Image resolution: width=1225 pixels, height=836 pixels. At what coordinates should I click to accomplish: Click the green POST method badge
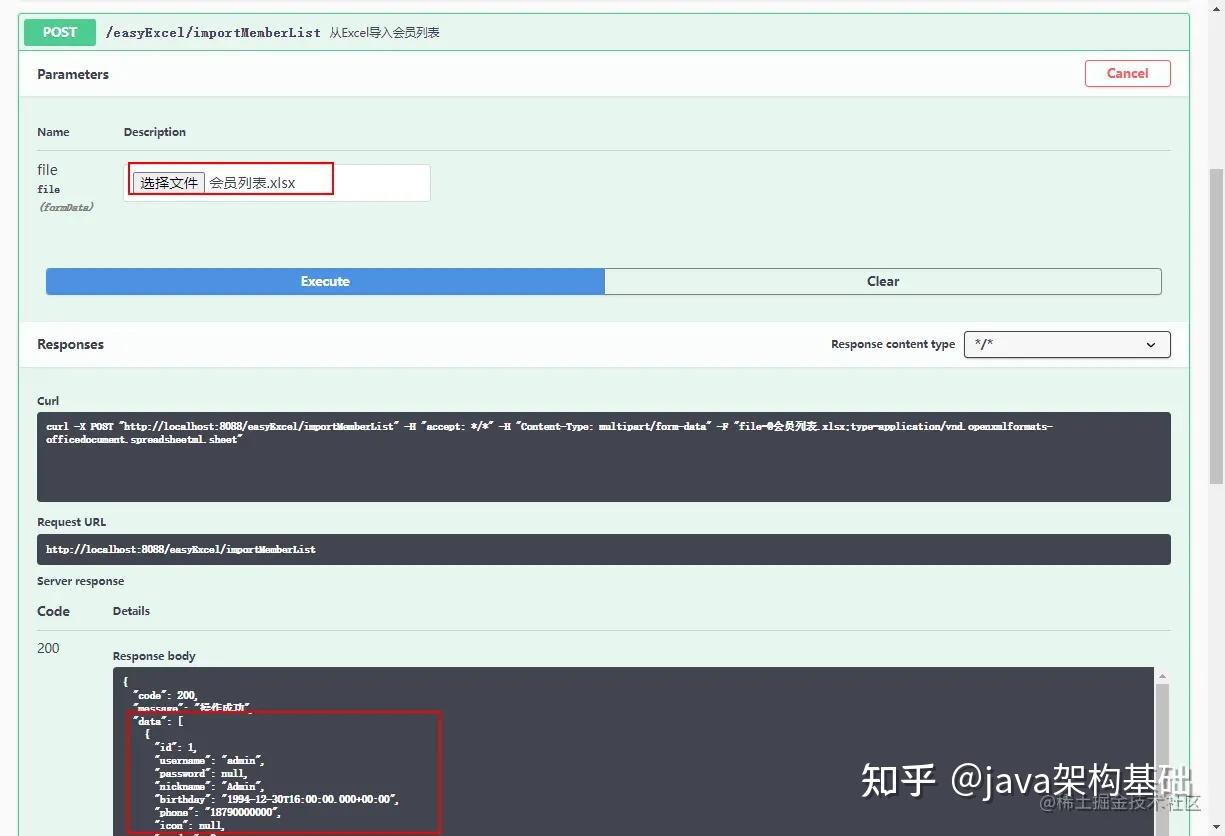pyautogui.click(x=59, y=32)
